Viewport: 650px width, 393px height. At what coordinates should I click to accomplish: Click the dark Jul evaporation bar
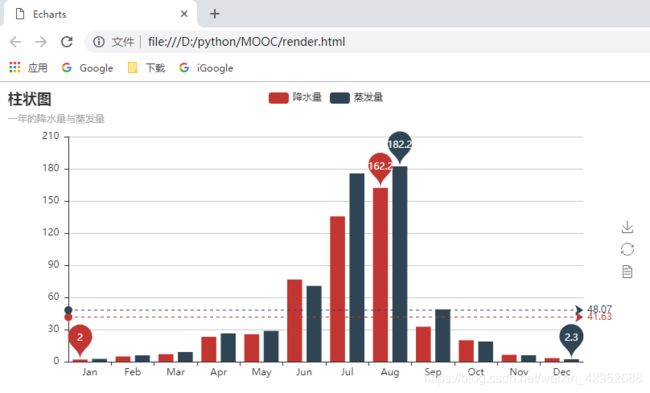[357, 267]
